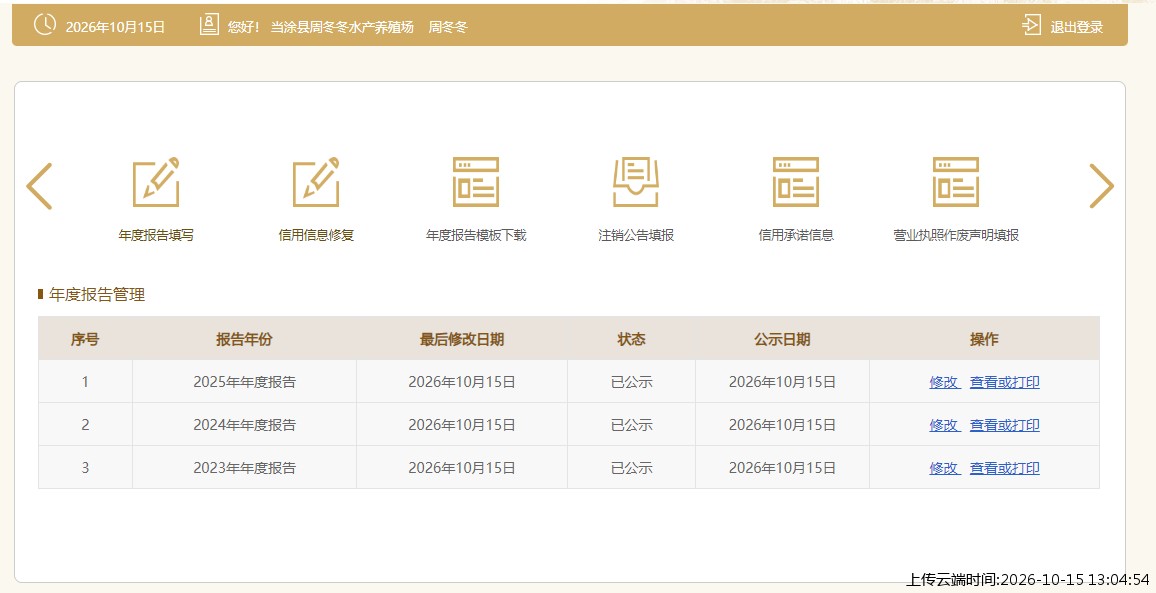Image resolution: width=1156 pixels, height=593 pixels.
Task: Open the 信用信息修复 icon
Action: point(316,182)
